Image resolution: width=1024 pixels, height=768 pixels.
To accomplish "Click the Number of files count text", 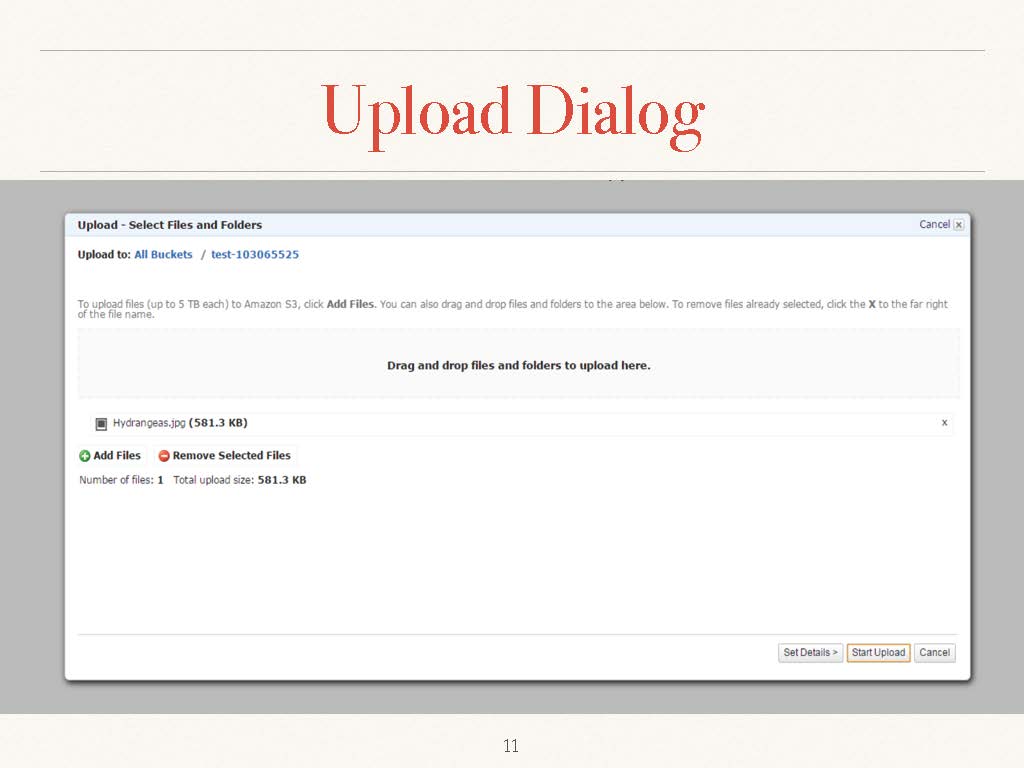I will point(121,480).
